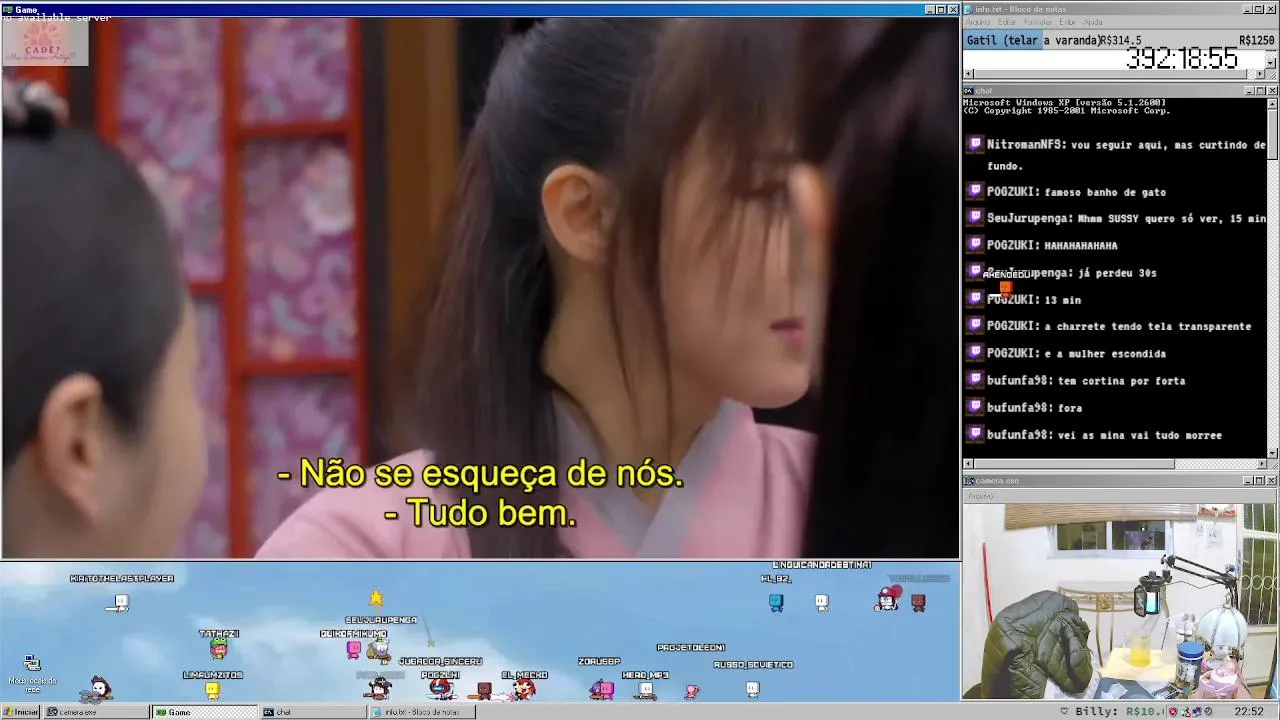
Task: Click the yellow star above SEUJURUPENGA
Action: point(376,598)
